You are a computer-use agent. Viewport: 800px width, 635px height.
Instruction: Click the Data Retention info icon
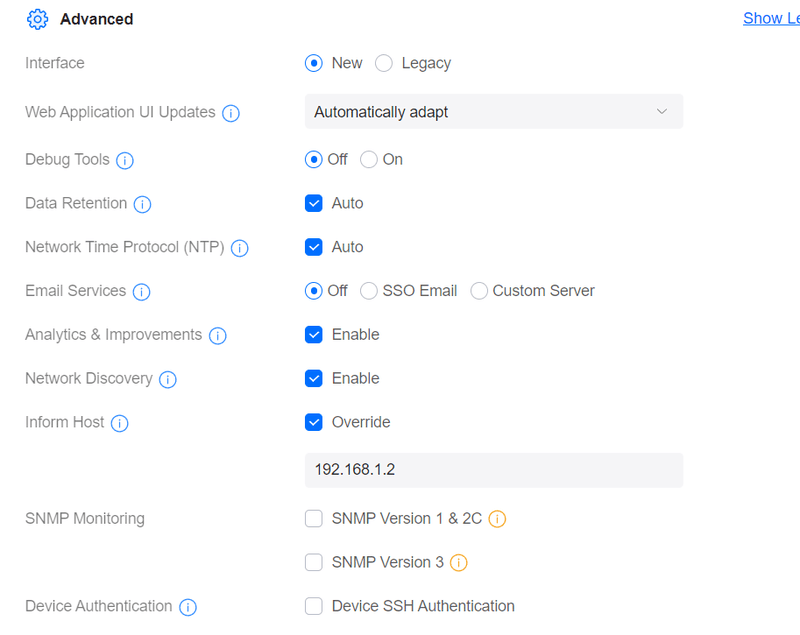(142, 204)
